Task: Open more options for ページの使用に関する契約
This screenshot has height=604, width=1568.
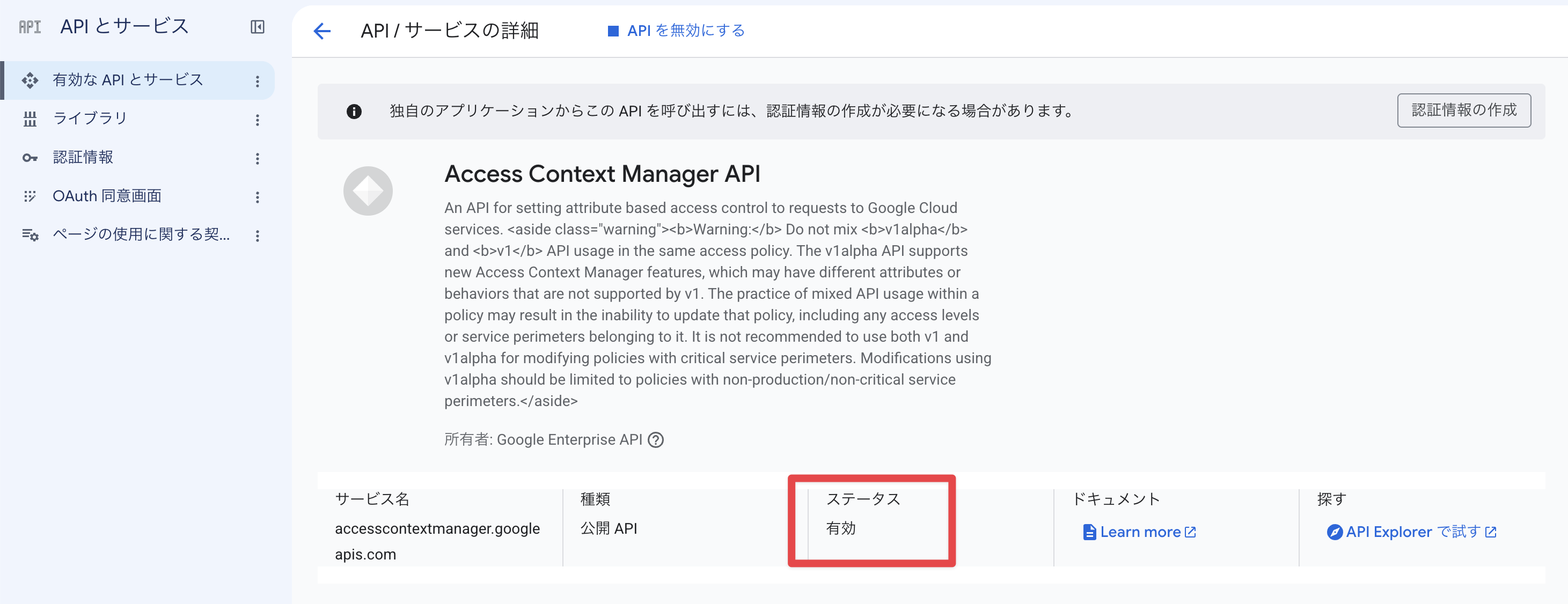Action: (258, 235)
